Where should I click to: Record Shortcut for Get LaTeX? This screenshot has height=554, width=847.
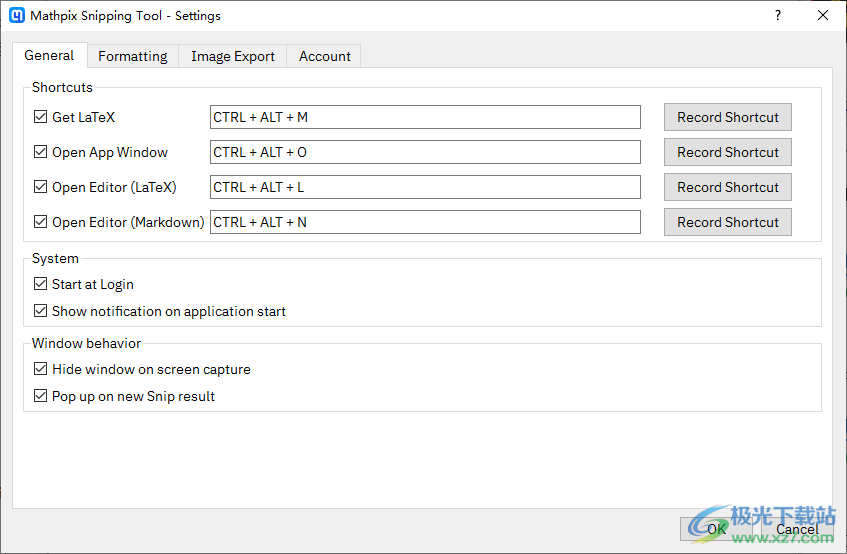point(728,117)
